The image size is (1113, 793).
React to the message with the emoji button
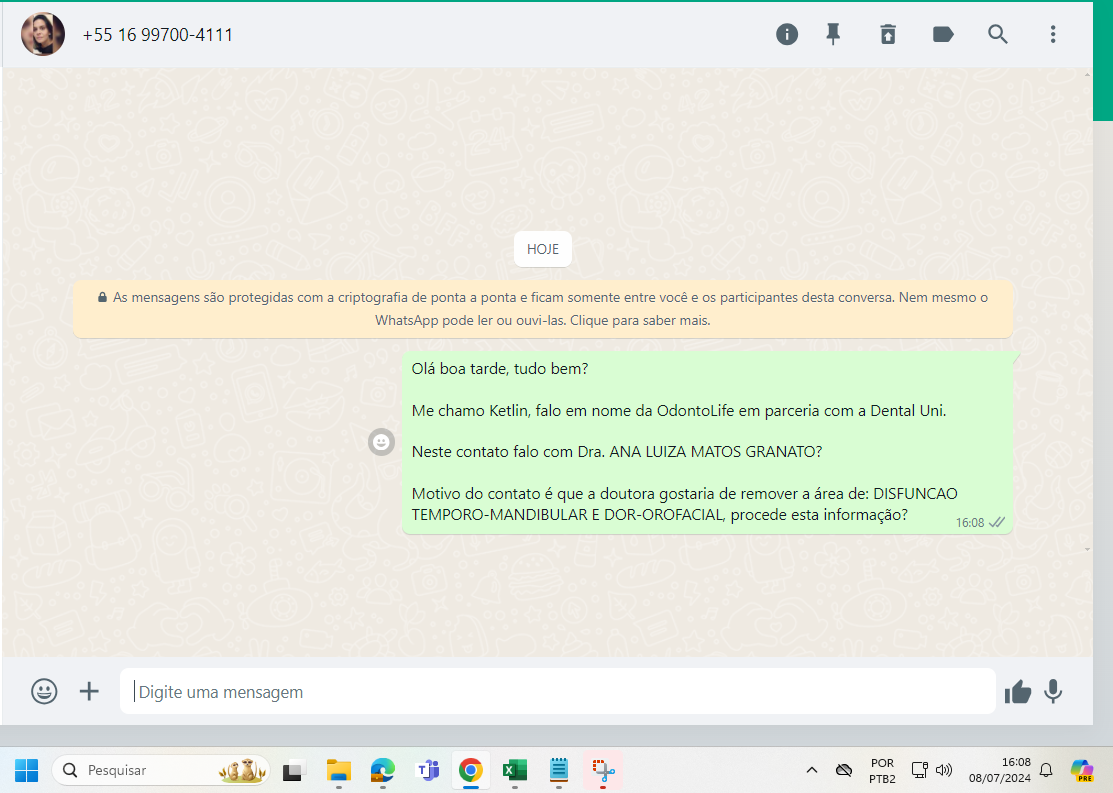pyautogui.click(x=381, y=442)
